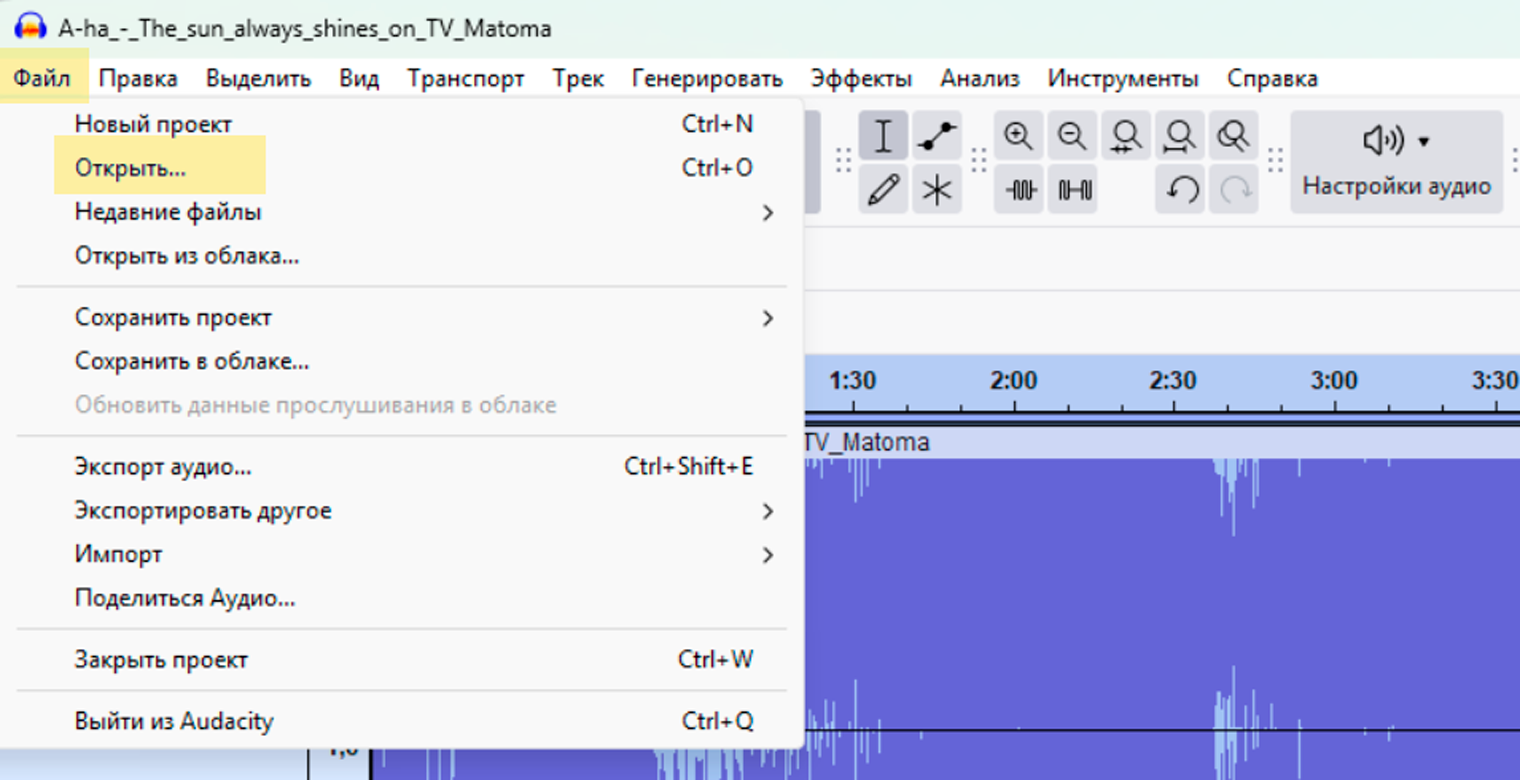
Task: Click the Undo arrow icon
Action: pyautogui.click(x=1180, y=189)
